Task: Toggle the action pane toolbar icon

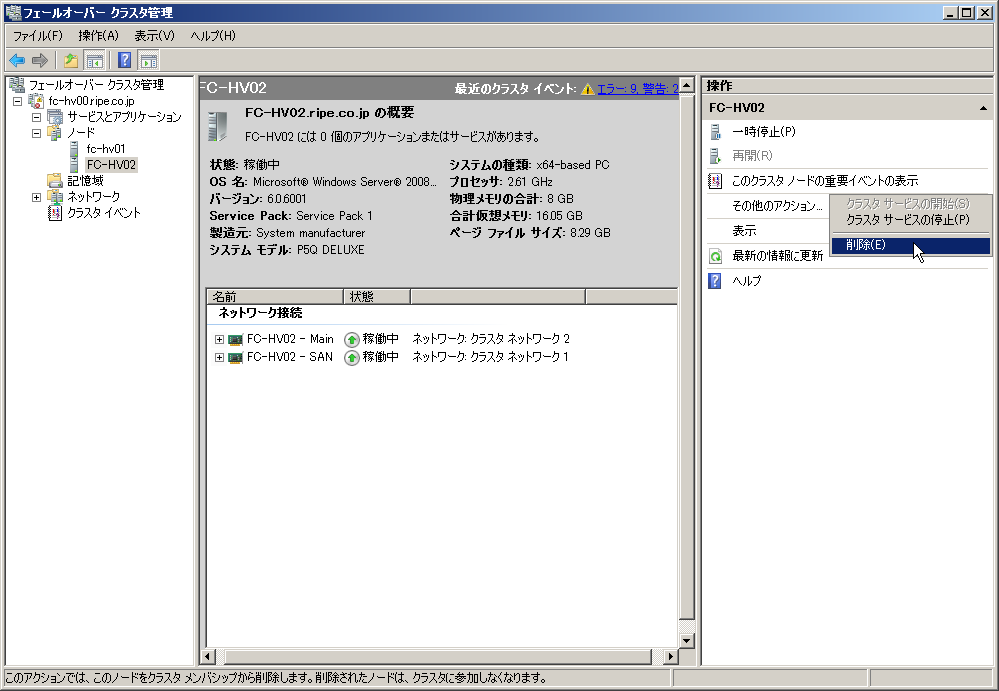Action: 148,61
